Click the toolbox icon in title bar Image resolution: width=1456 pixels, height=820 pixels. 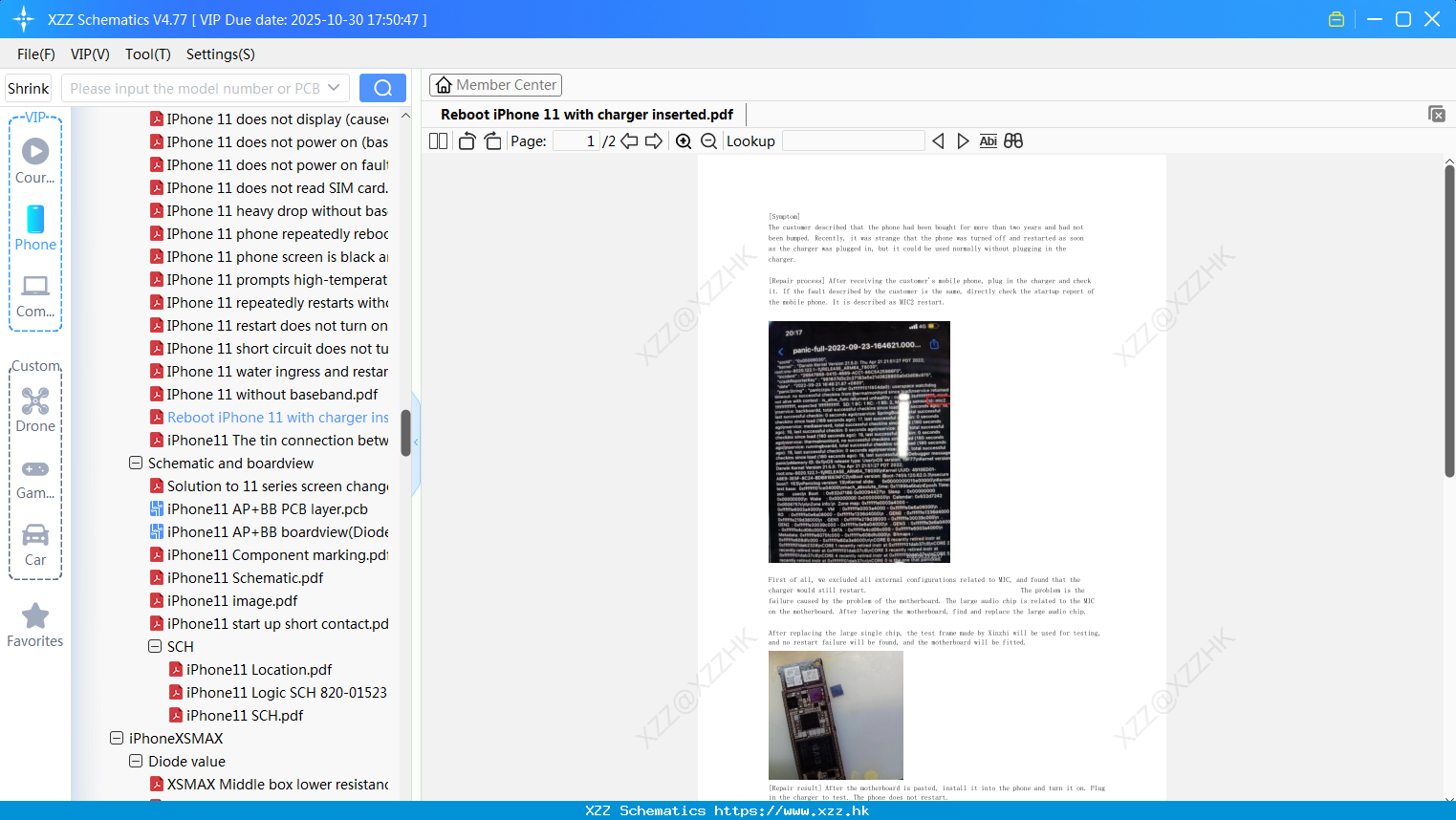click(1336, 19)
